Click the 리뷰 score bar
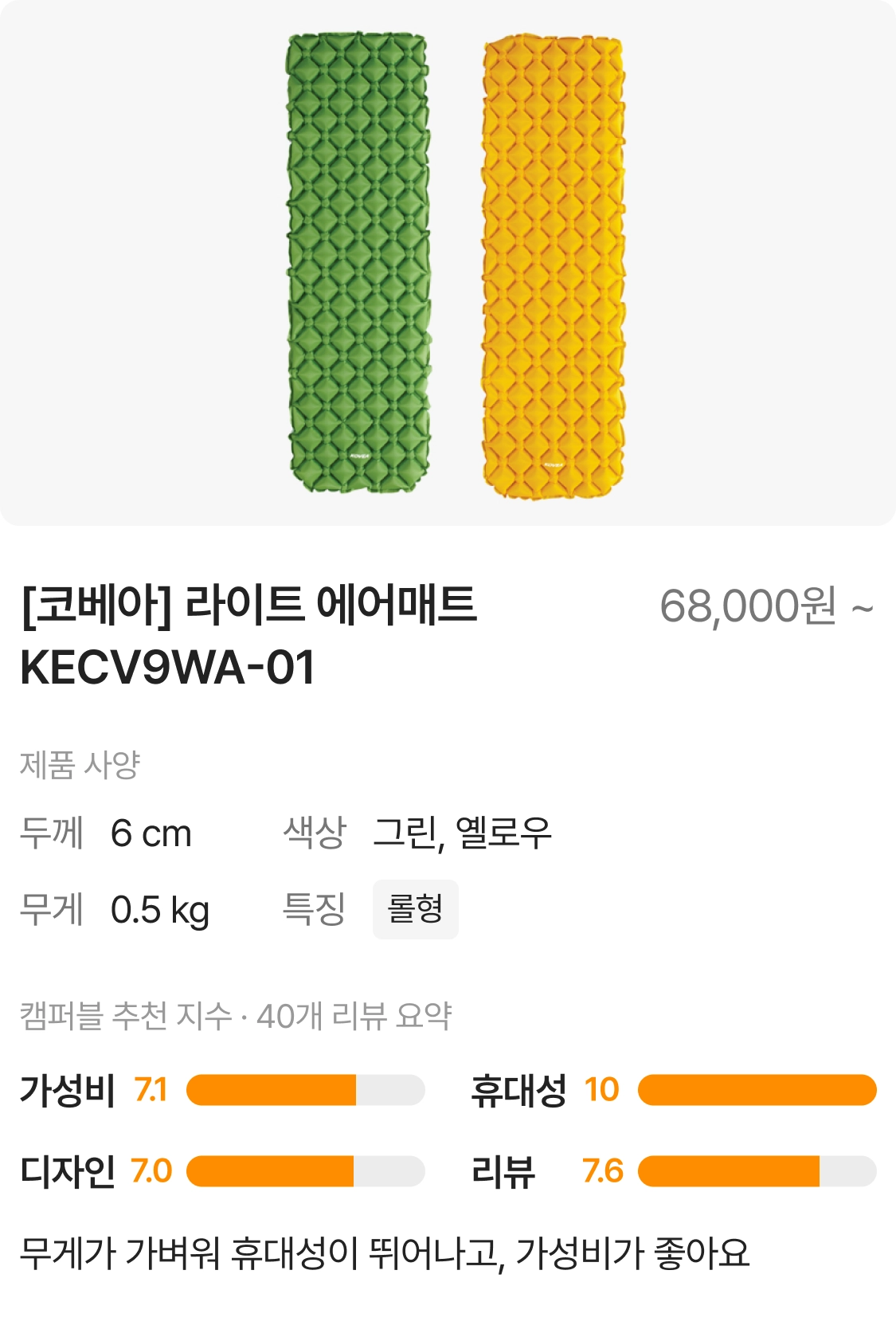This screenshot has width=896, height=1329. click(x=757, y=1170)
